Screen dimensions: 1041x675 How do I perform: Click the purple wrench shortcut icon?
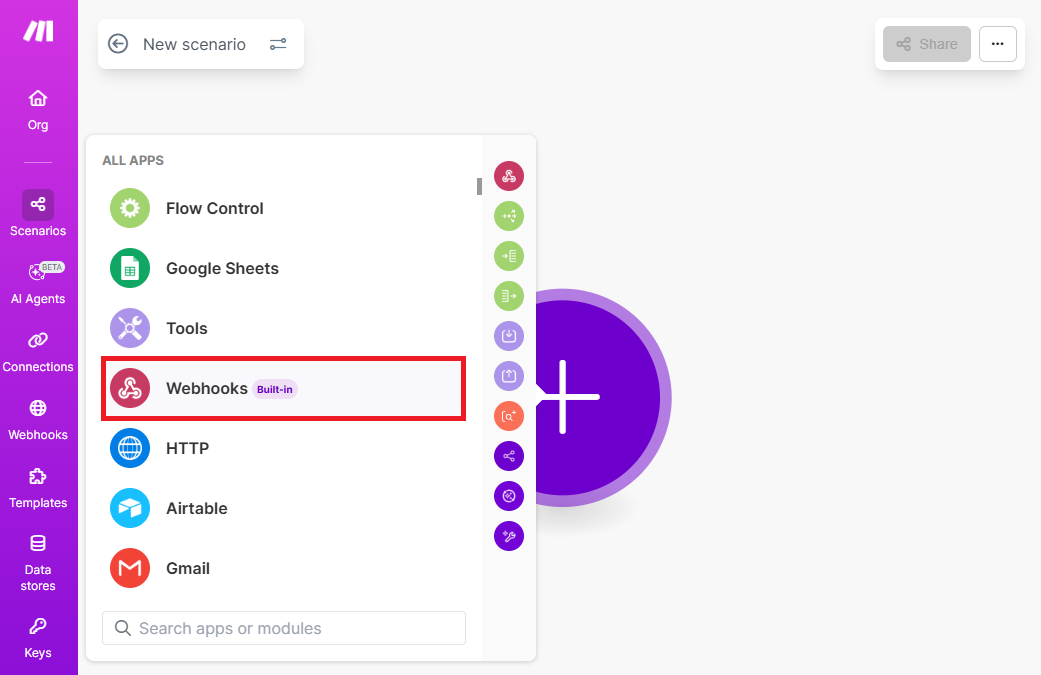click(509, 536)
